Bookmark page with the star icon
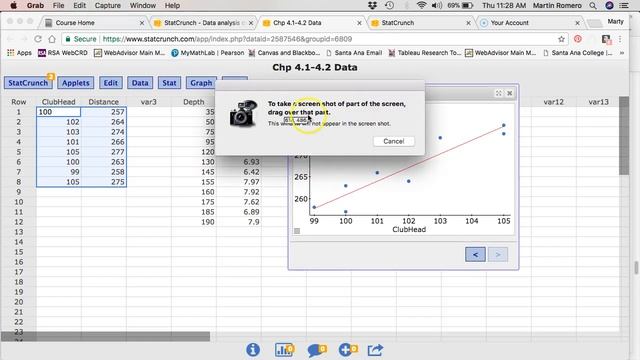This screenshot has width=640, height=360. coord(561,39)
